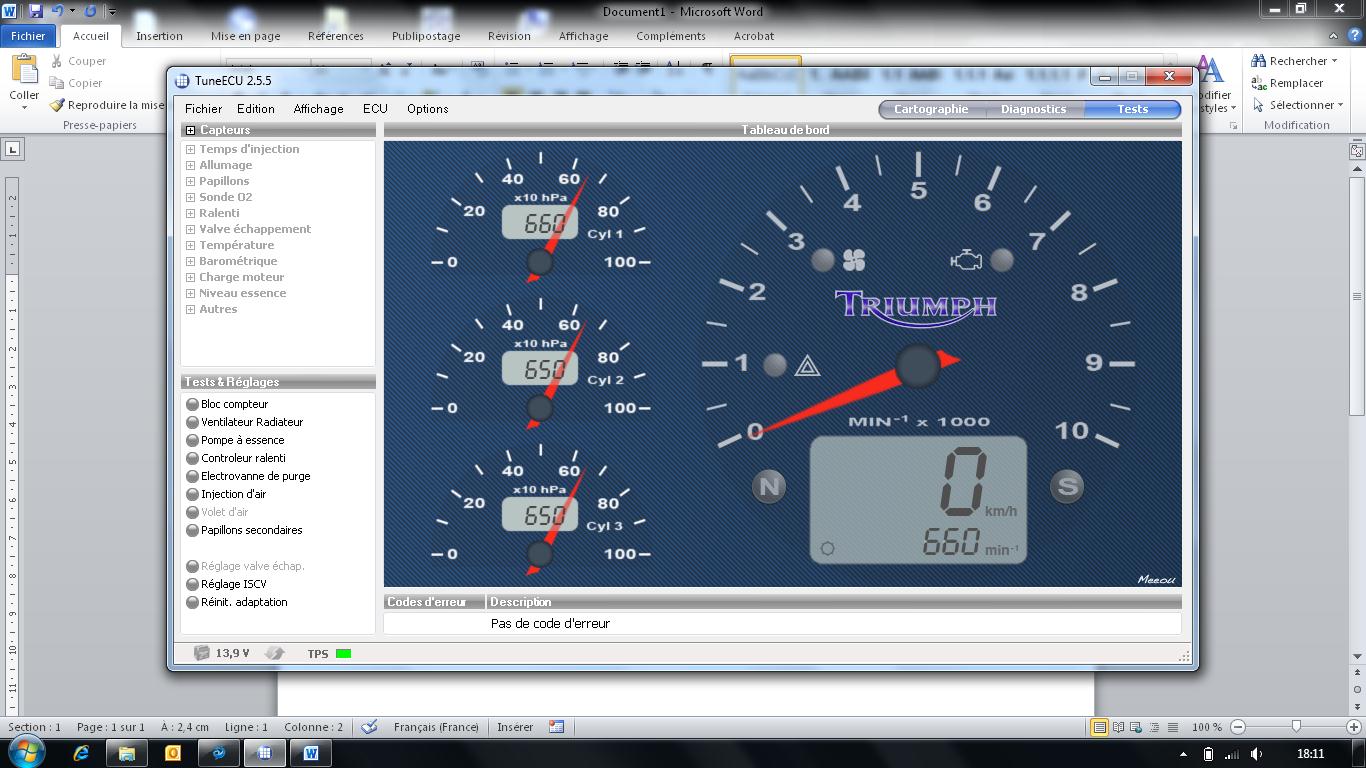
Task: Click the battery voltage icon in status bar
Action: [202, 653]
